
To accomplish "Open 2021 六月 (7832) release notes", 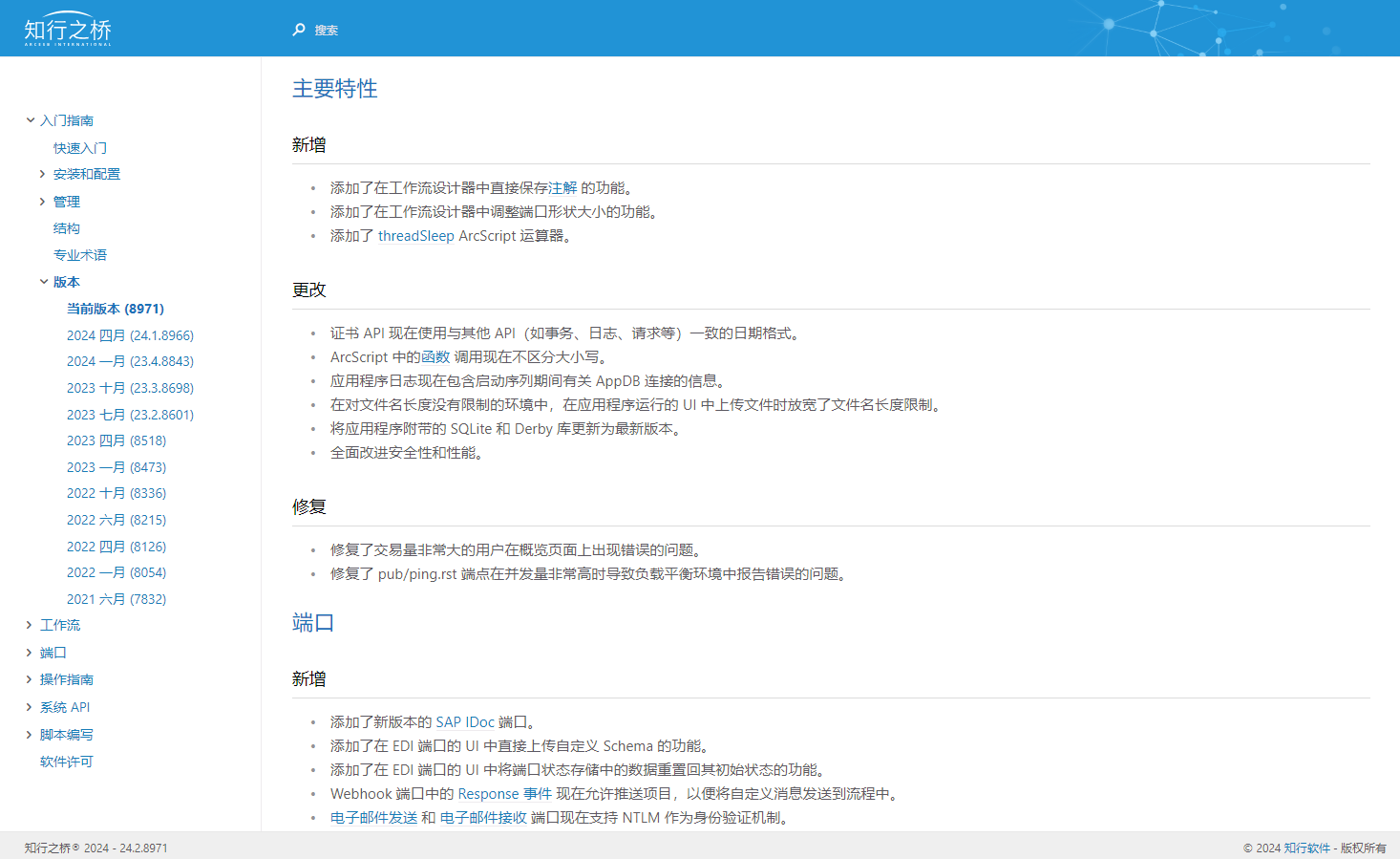I will 117,599.
